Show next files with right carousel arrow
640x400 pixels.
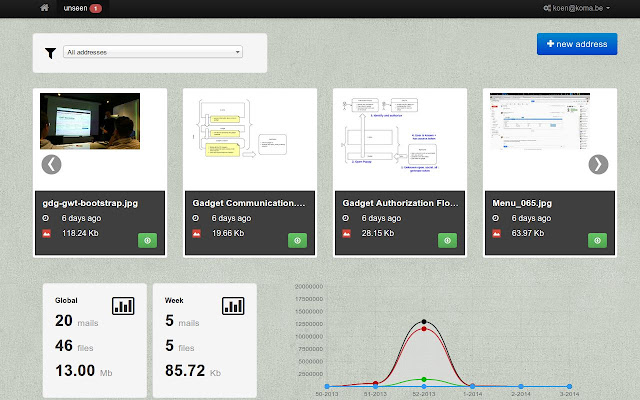click(598, 165)
